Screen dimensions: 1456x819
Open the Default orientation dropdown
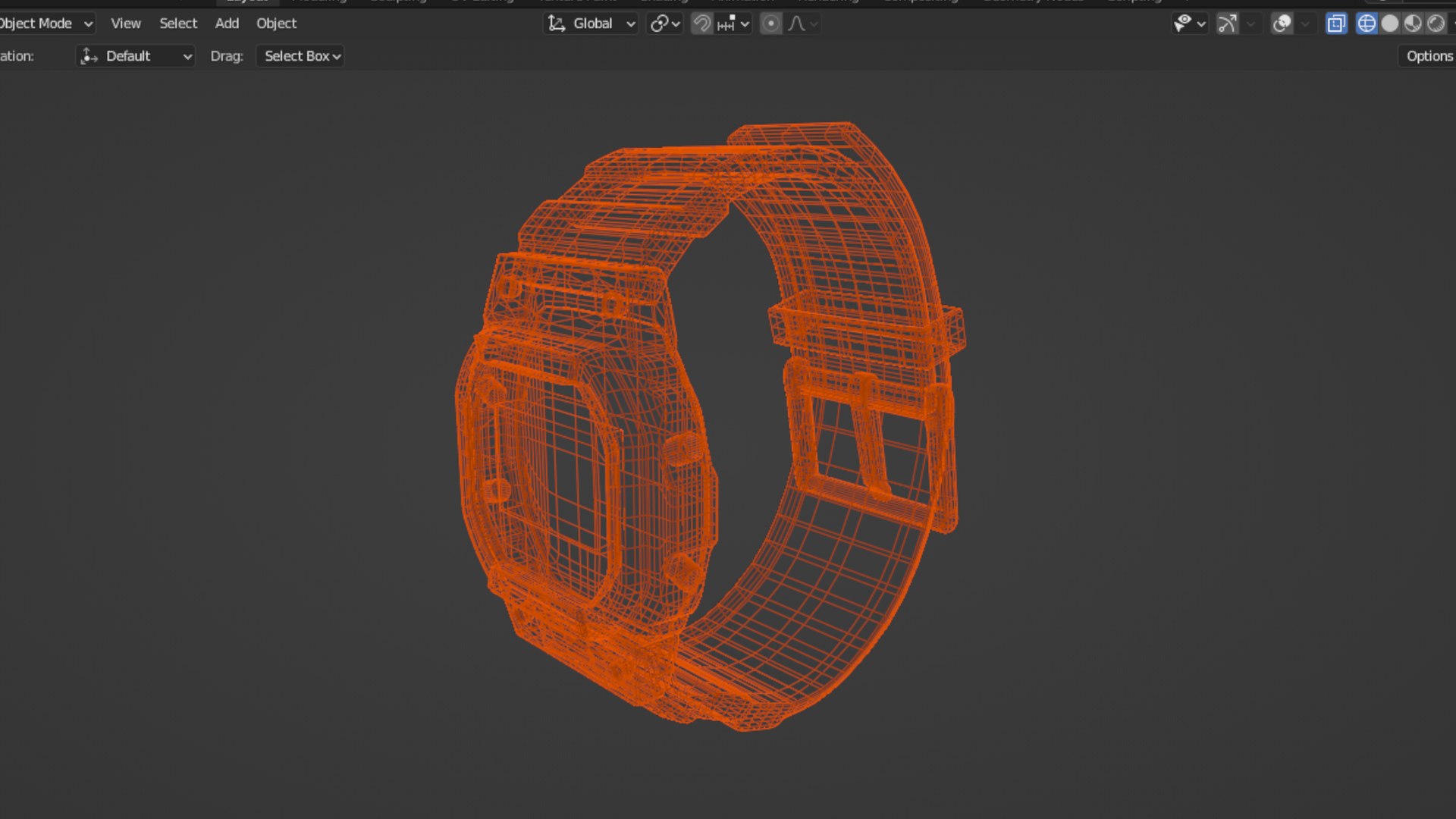(x=136, y=56)
